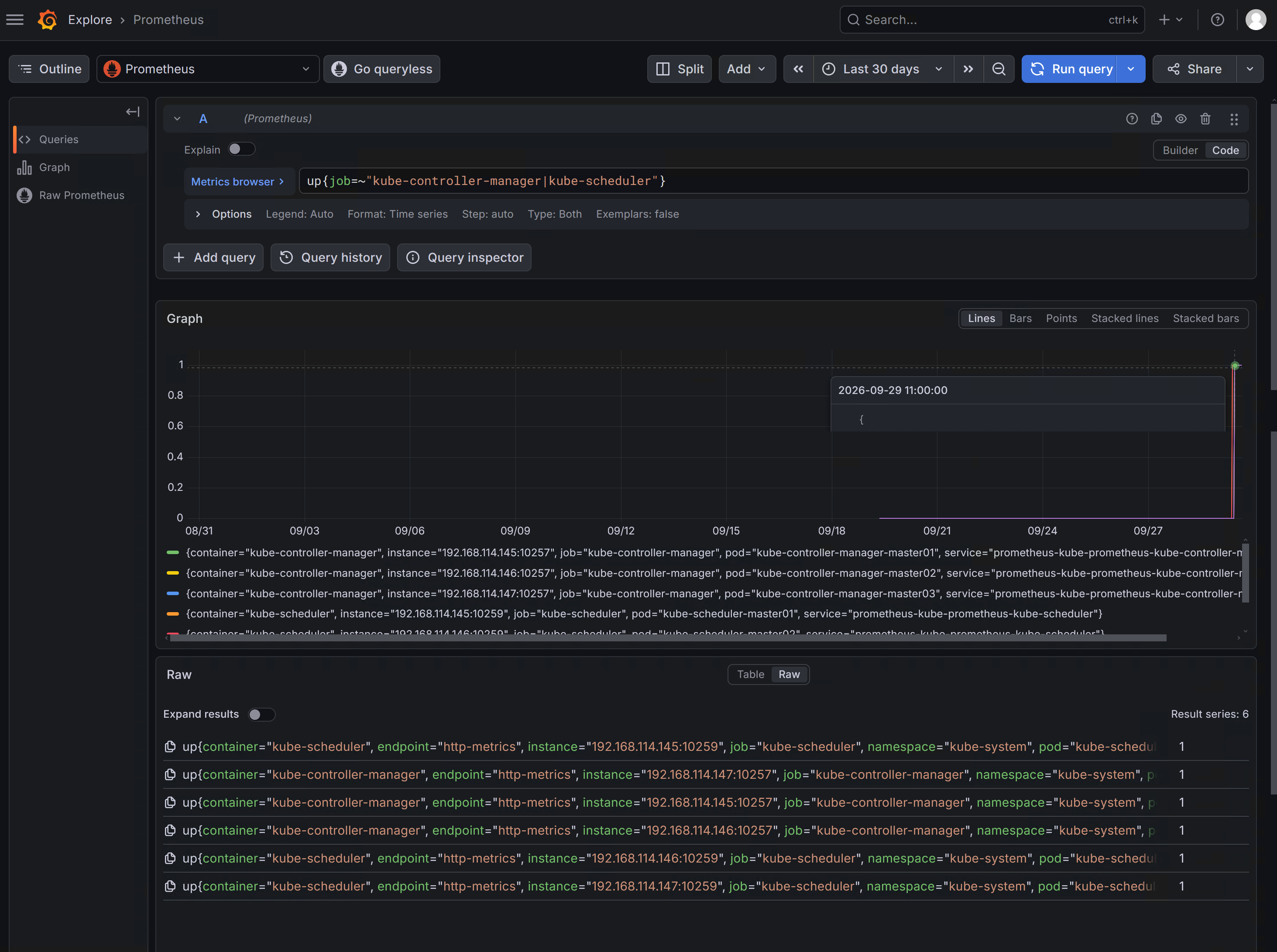Screen dimensions: 1277x952
Task: Copy the first raw result row to clipboard
Action: (x=170, y=747)
